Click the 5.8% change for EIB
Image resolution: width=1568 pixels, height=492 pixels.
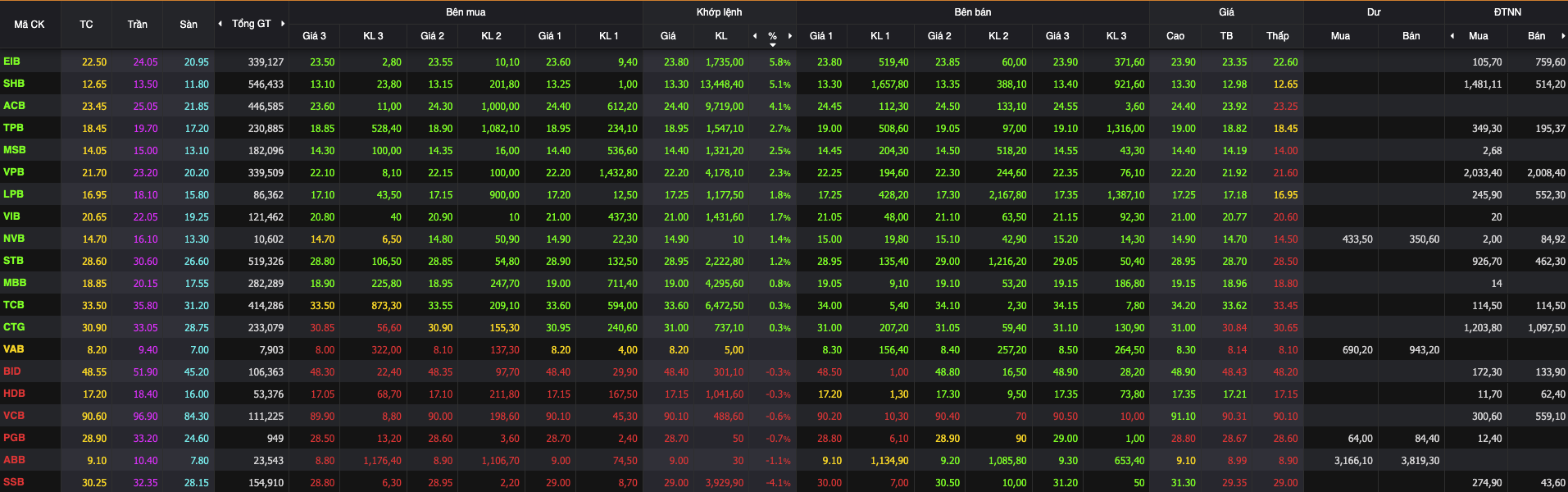coord(779,62)
